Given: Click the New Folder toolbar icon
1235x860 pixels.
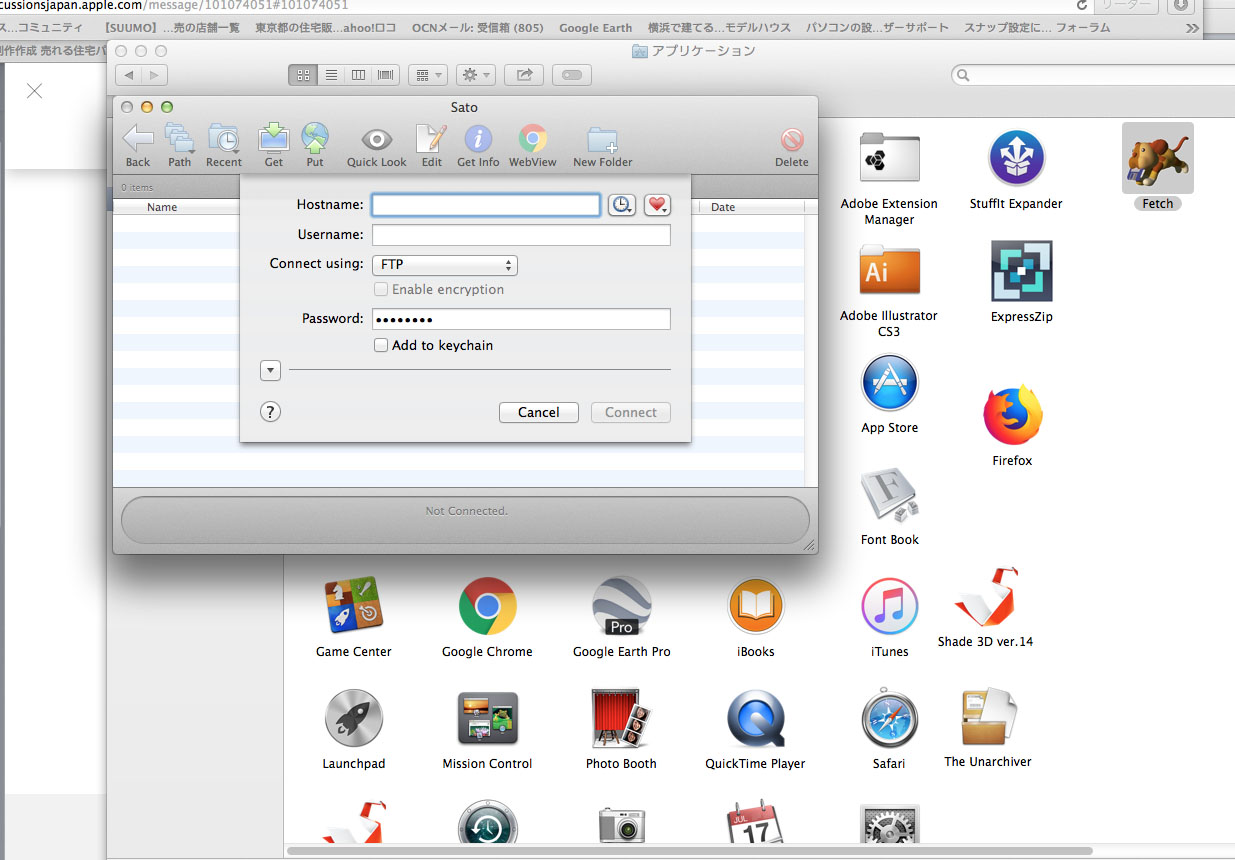Looking at the screenshot, I should coord(602,139).
